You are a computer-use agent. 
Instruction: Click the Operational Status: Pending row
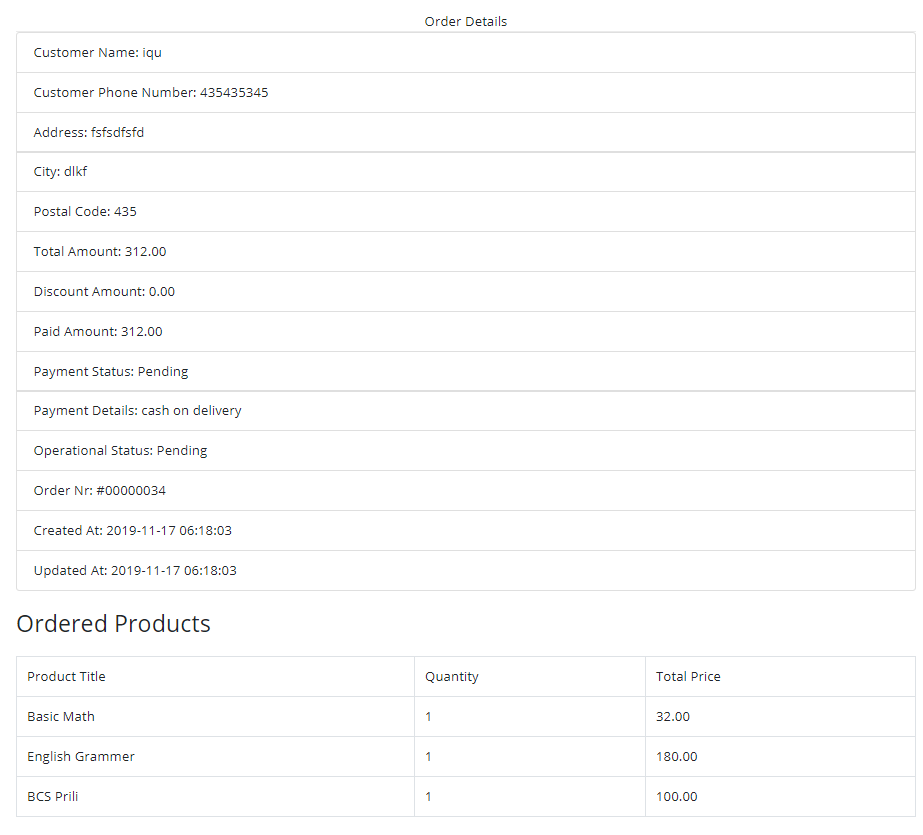pos(466,451)
